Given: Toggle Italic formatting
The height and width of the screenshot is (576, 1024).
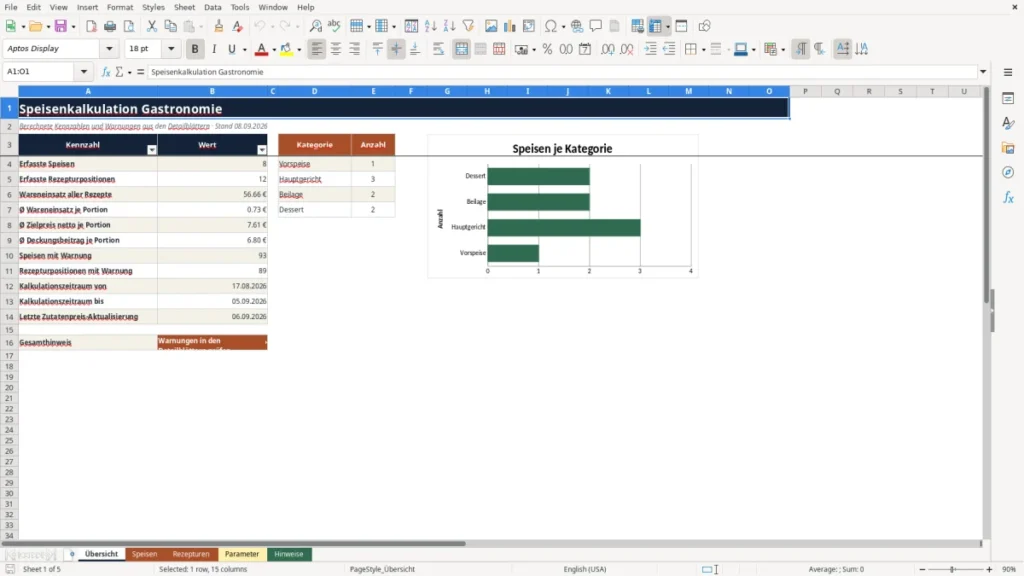Looking at the screenshot, I should (214, 49).
